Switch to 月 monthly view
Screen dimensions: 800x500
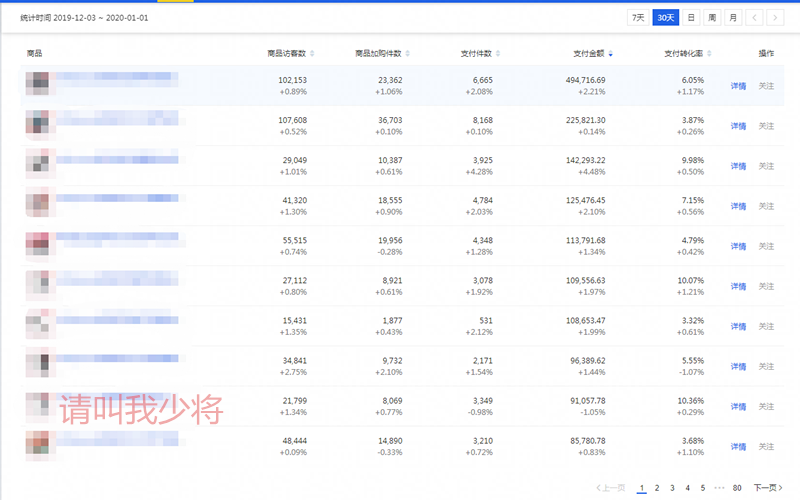[x=733, y=17]
